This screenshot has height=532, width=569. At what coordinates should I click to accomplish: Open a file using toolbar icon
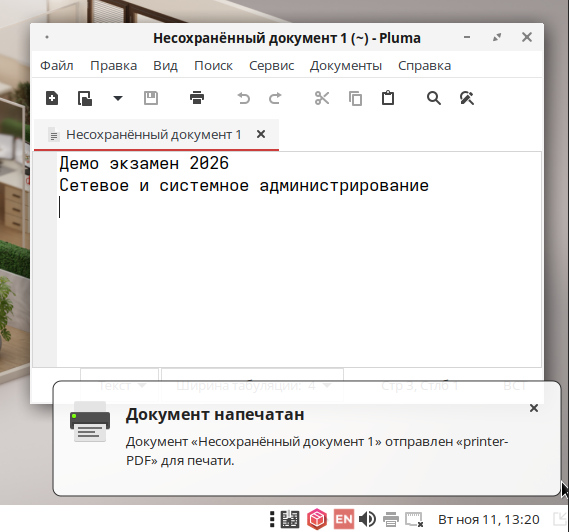[85, 98]
